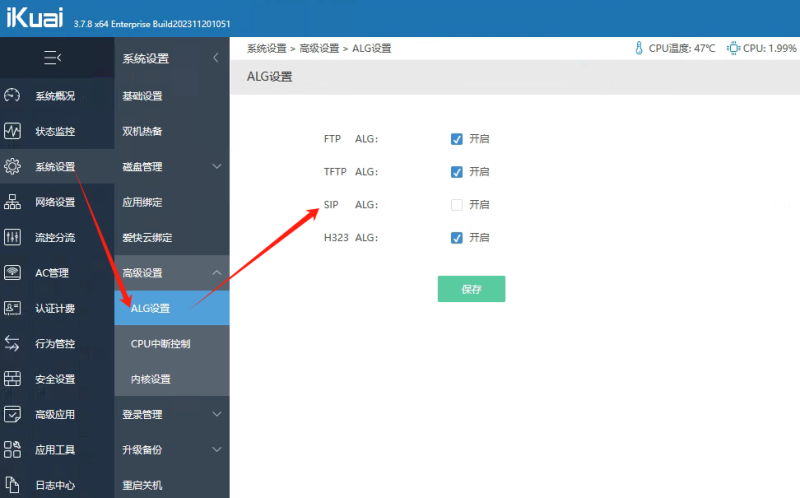Click the 流控分流 sliders icon

pos(13,237)
